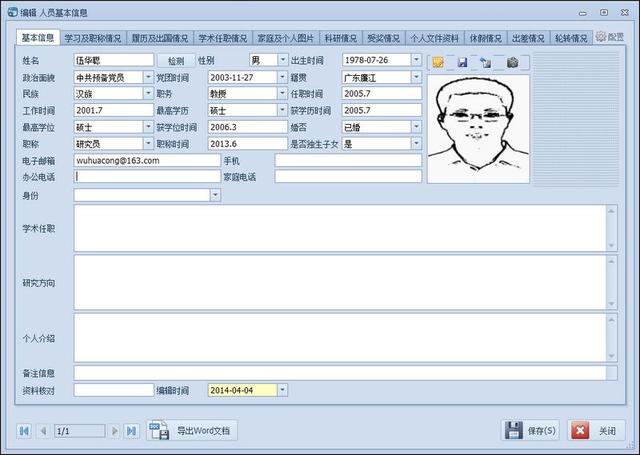This screenshot has width=640, height=455.
Task: Click down arrow of 研究方向 scrollbar
Action: tap(611, 304)
